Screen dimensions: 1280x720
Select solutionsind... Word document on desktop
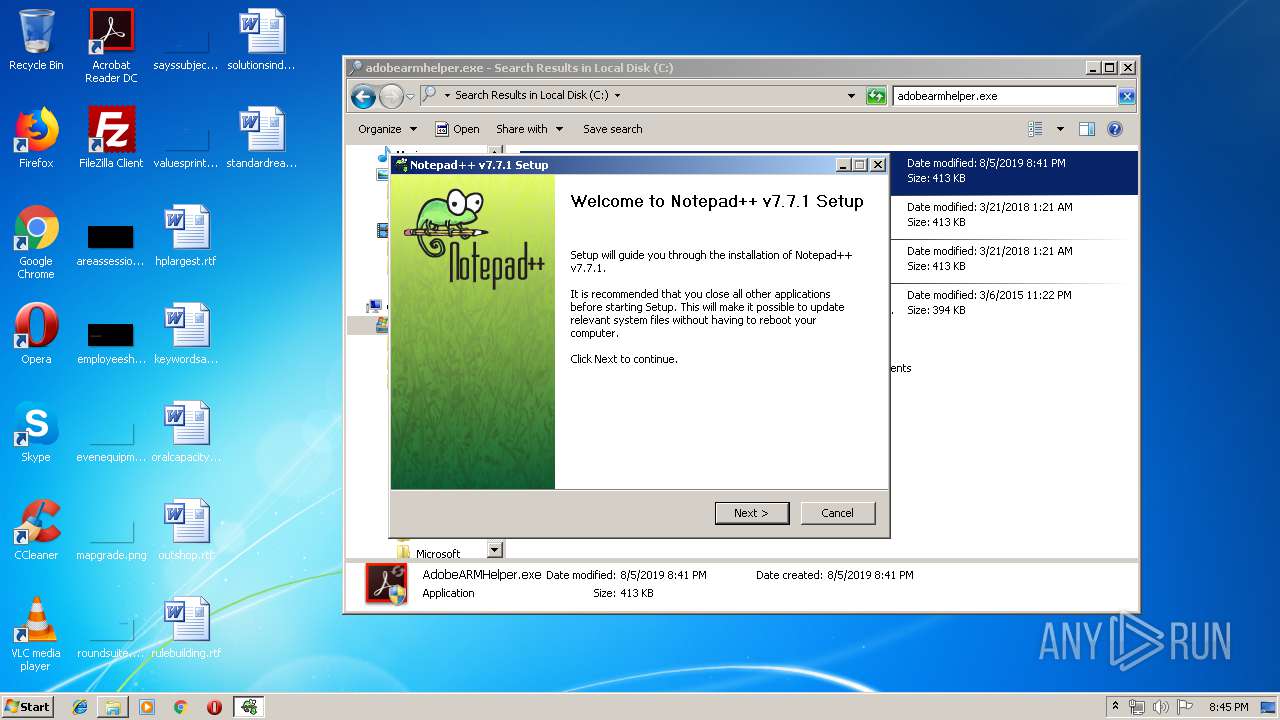261,40
